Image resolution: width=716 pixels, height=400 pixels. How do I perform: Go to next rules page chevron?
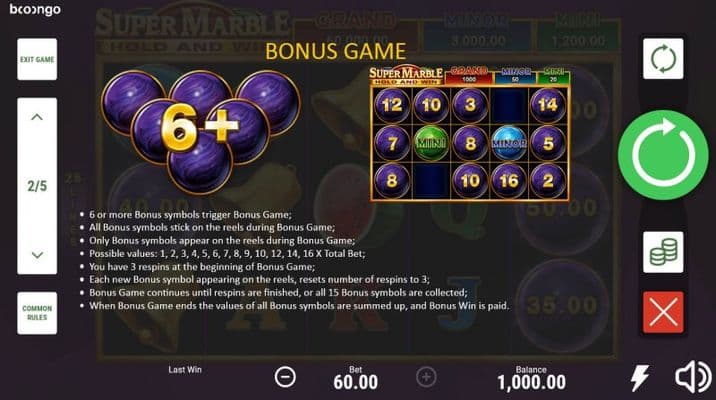[x=37, y=255]
